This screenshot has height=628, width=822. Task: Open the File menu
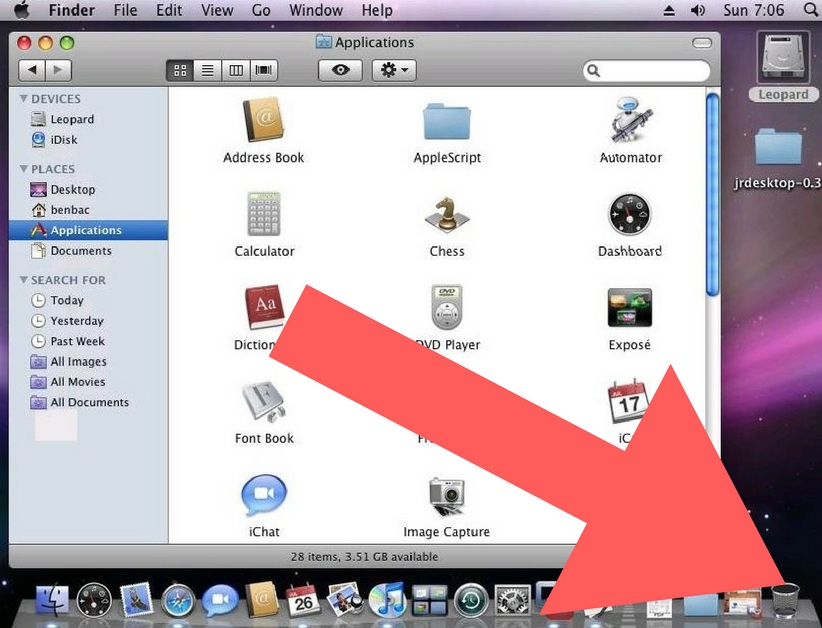[125, 10]
